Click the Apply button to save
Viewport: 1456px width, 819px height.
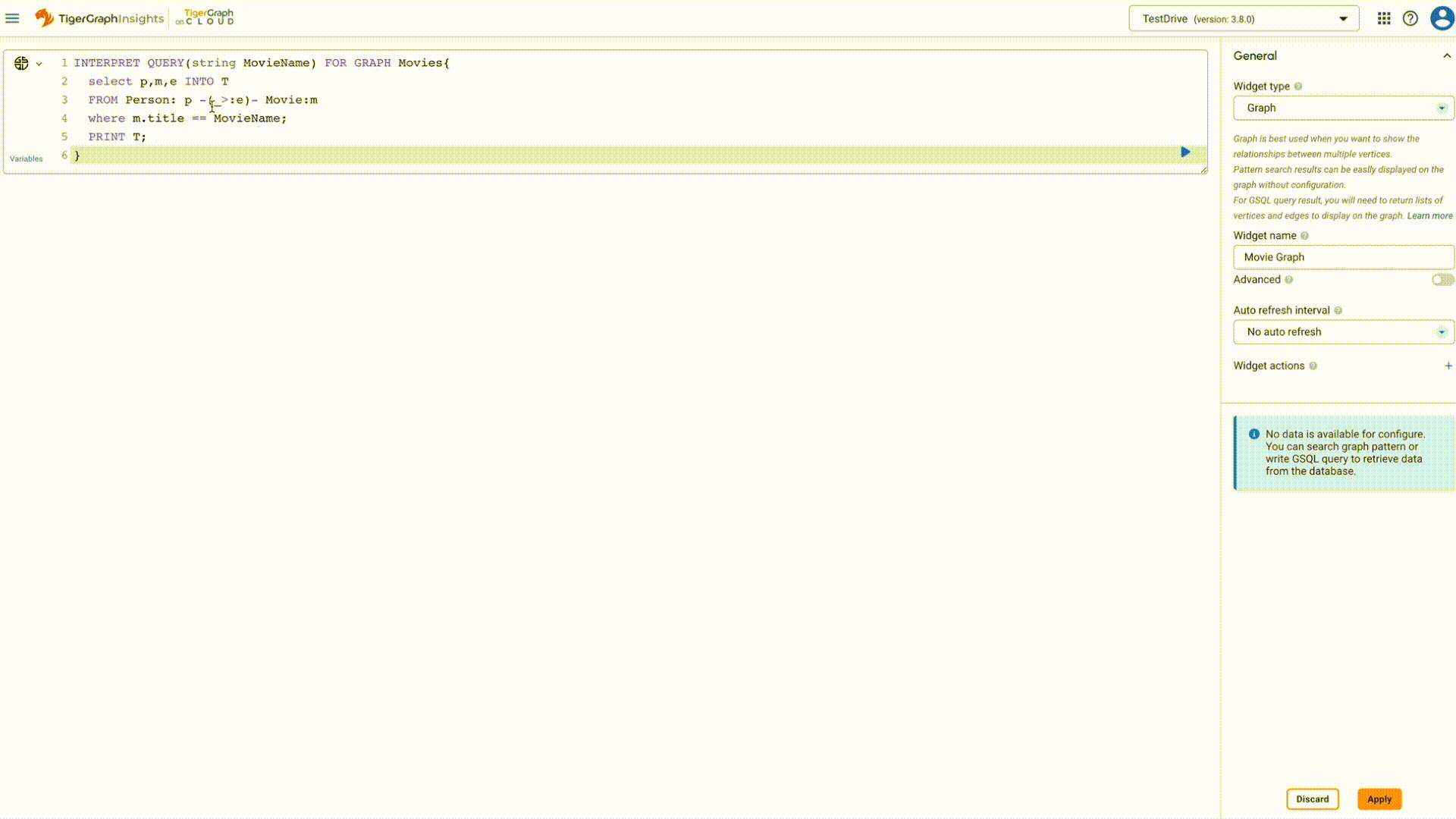coord(1379,798)
